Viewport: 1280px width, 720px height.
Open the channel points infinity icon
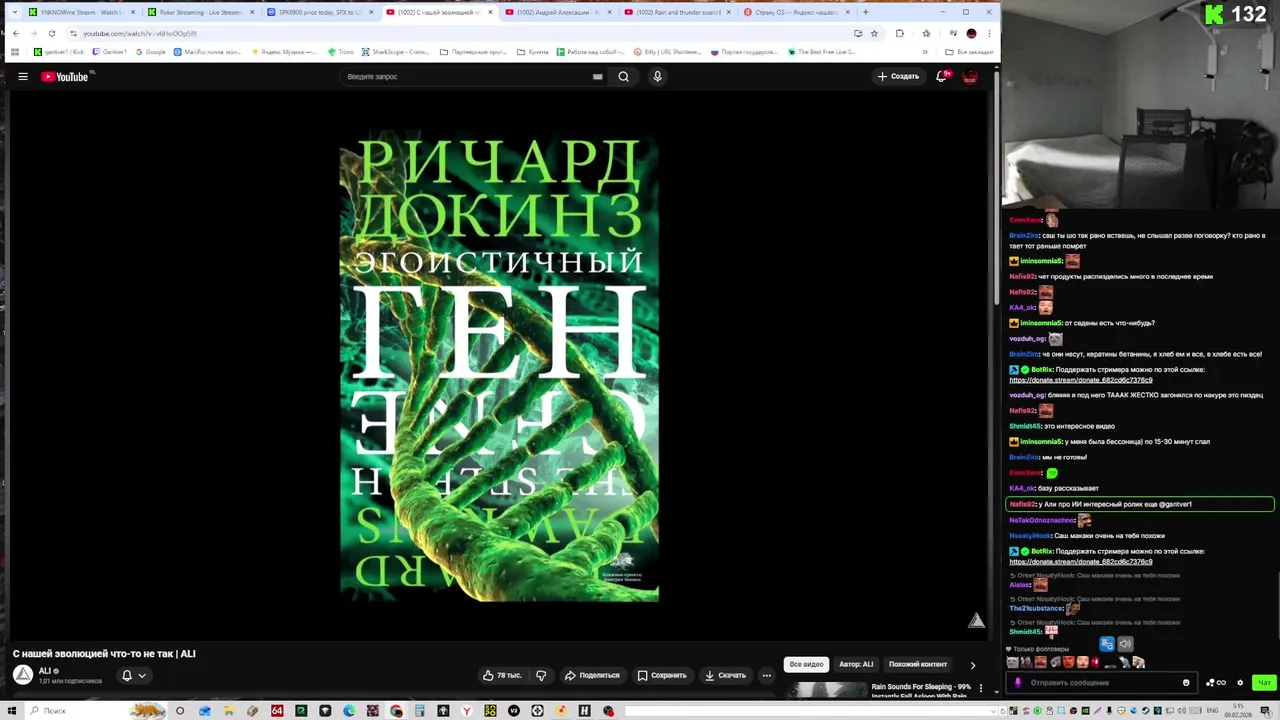(1216, 683)
